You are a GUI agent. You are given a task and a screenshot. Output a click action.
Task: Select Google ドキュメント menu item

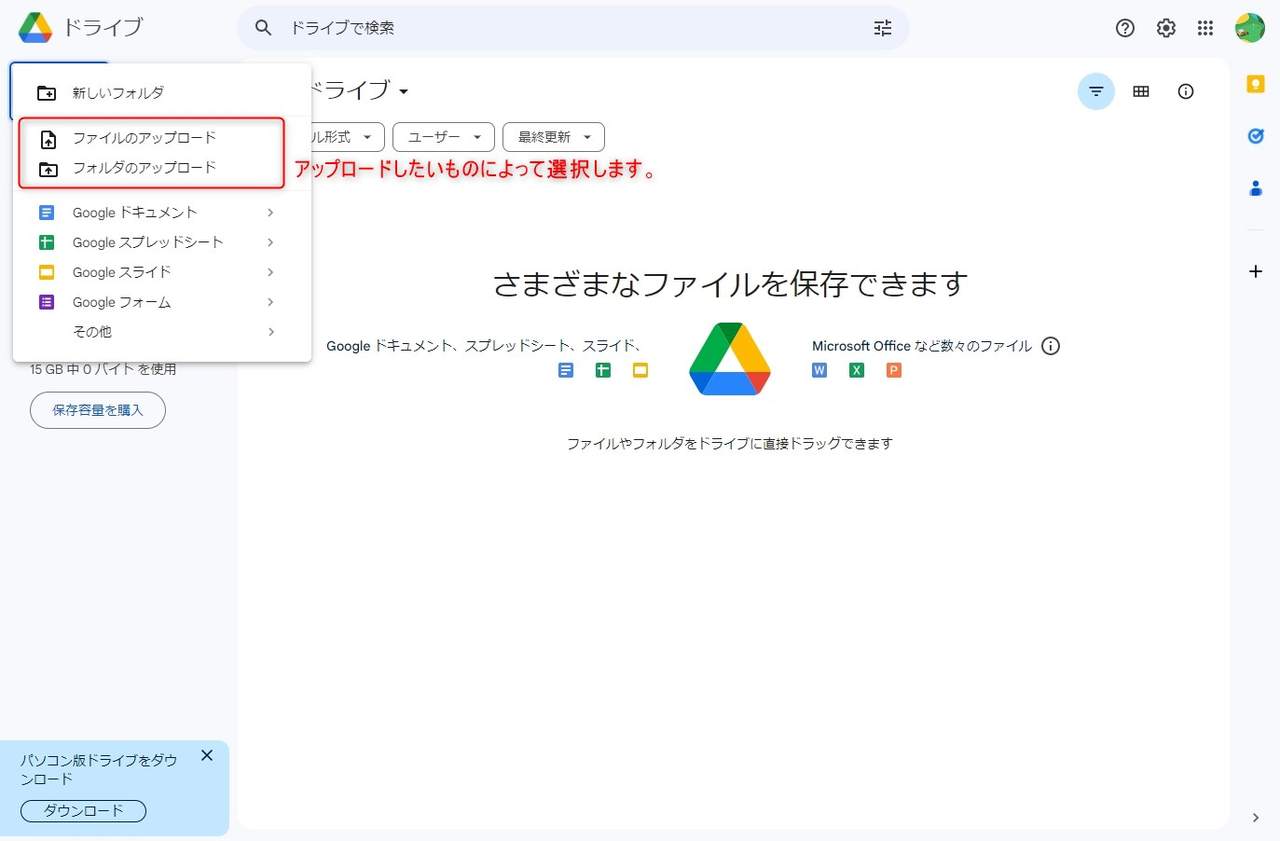162,212
